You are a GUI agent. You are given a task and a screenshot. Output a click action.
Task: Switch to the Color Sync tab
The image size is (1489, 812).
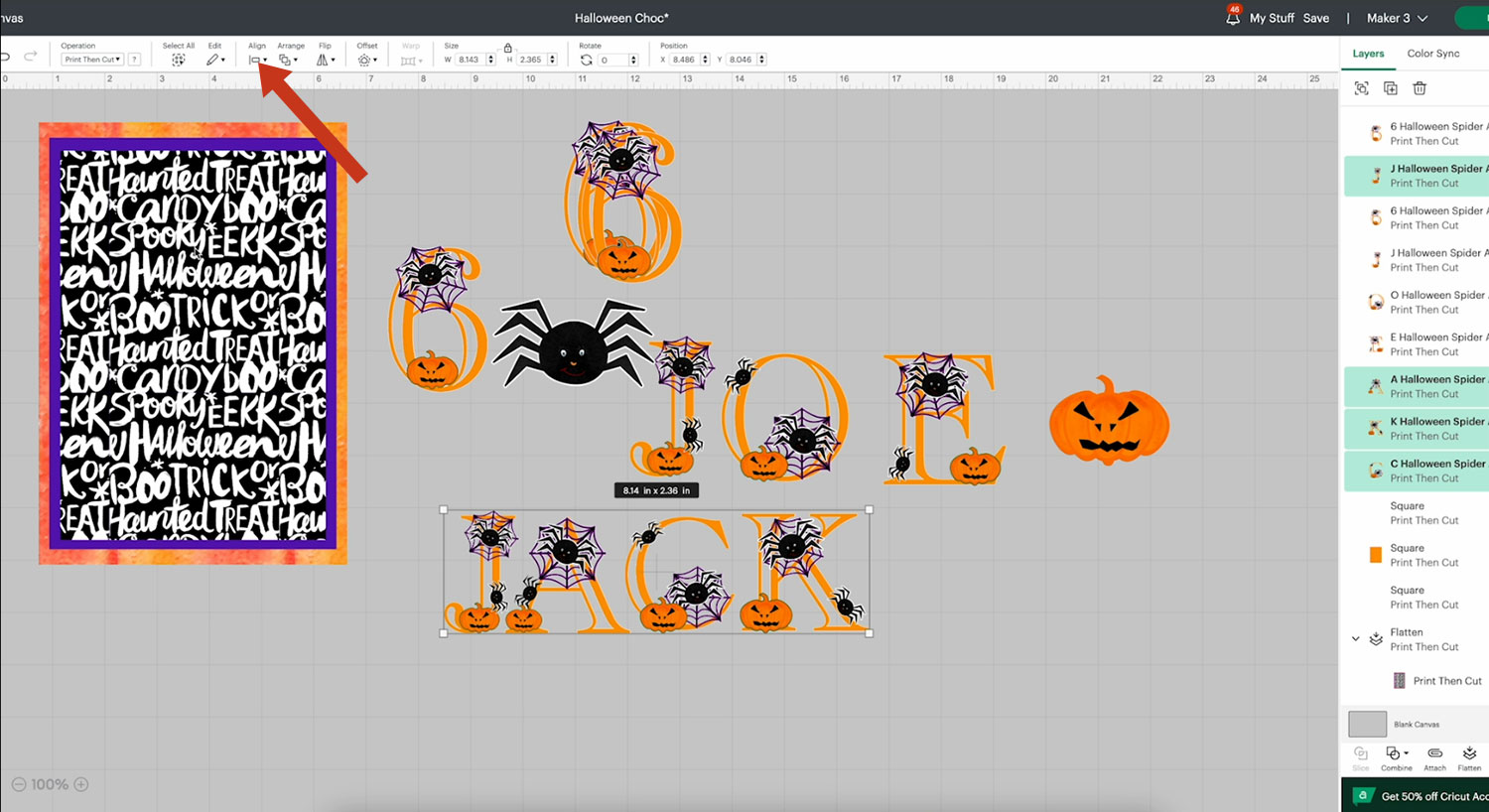pyautogui.click(x=1432, y=54)
